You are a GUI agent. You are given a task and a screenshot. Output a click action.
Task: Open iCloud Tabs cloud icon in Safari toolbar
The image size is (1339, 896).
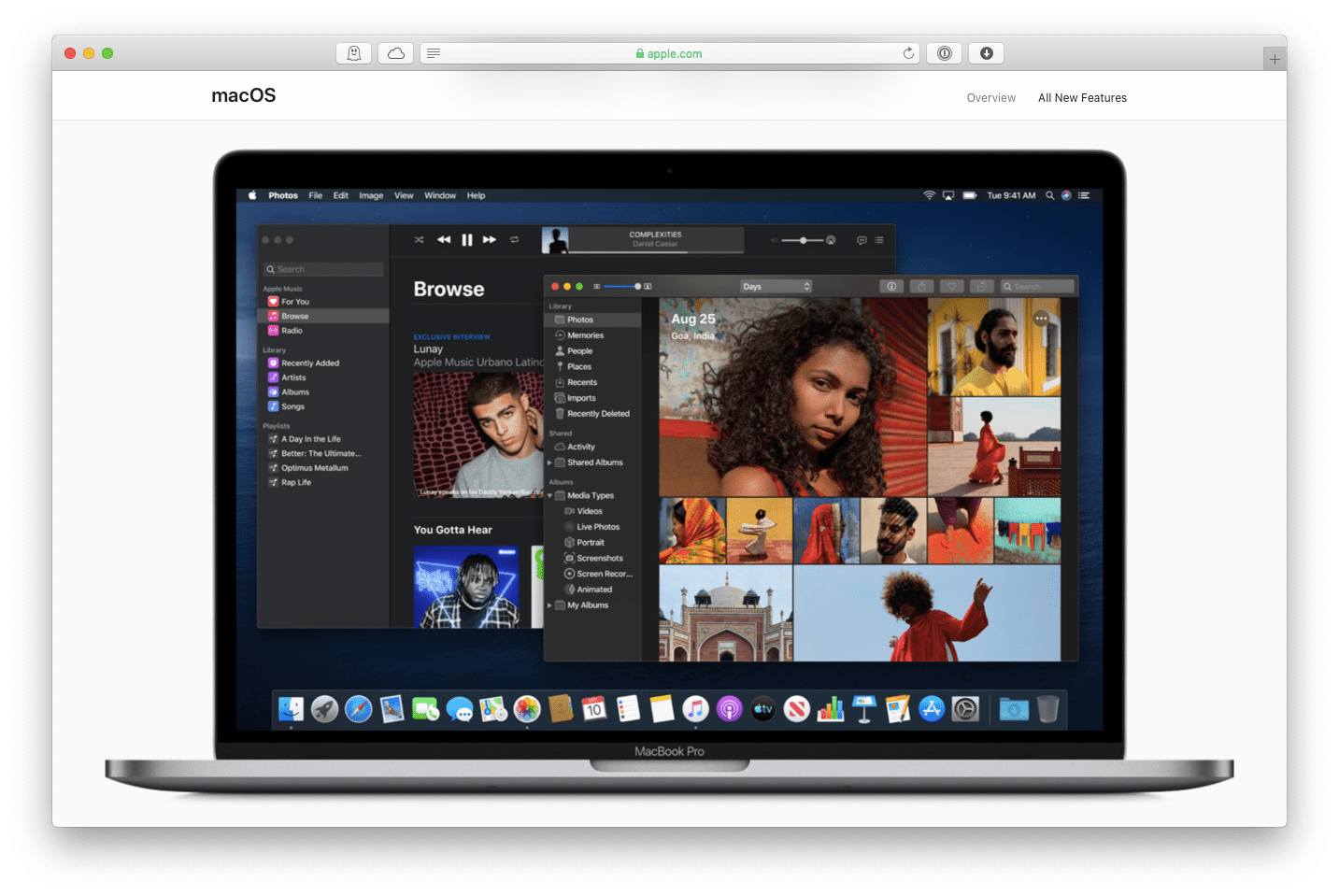[x=396, y=53]
